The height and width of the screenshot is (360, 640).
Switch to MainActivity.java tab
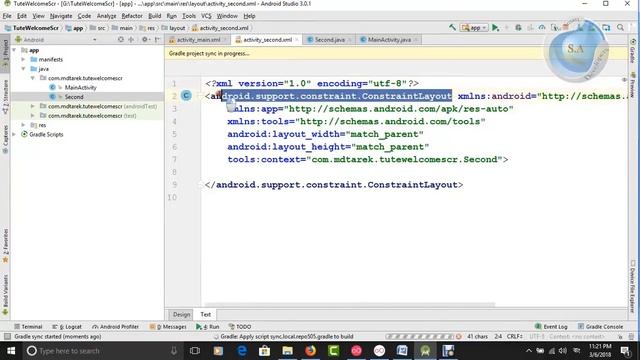pos(389,40)
